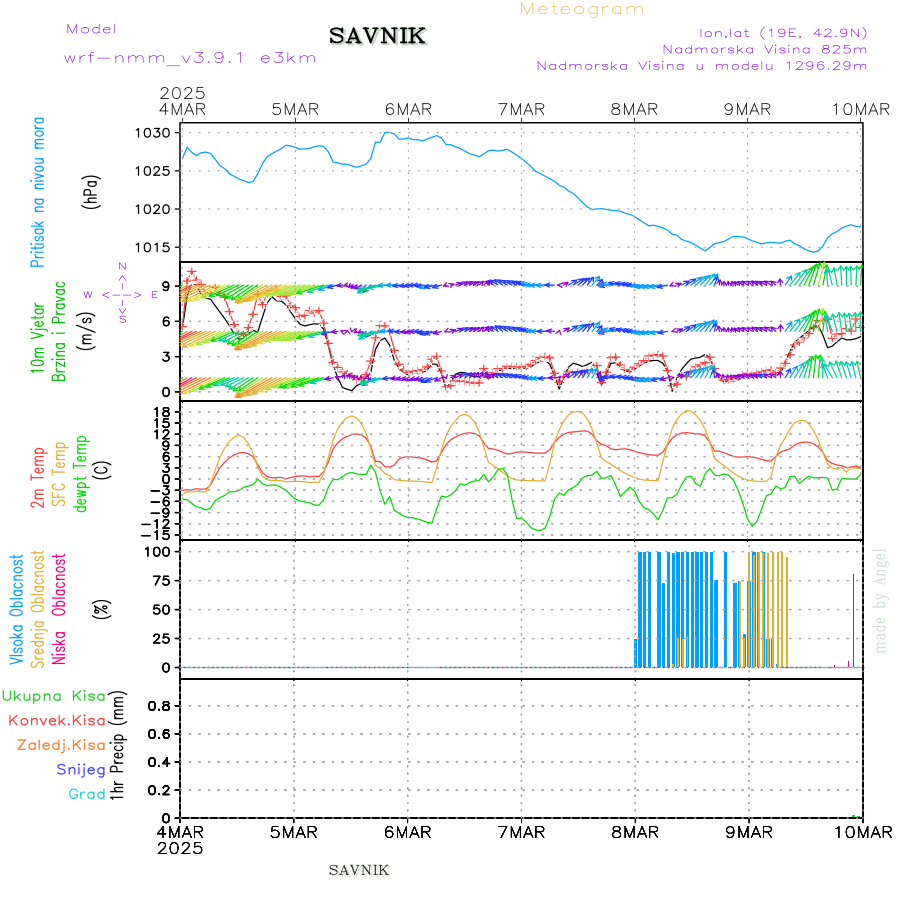Select the 8MAR date marker on the bottom axis
The width and height of the screenshot is (900, 900).
click(636, 831)
